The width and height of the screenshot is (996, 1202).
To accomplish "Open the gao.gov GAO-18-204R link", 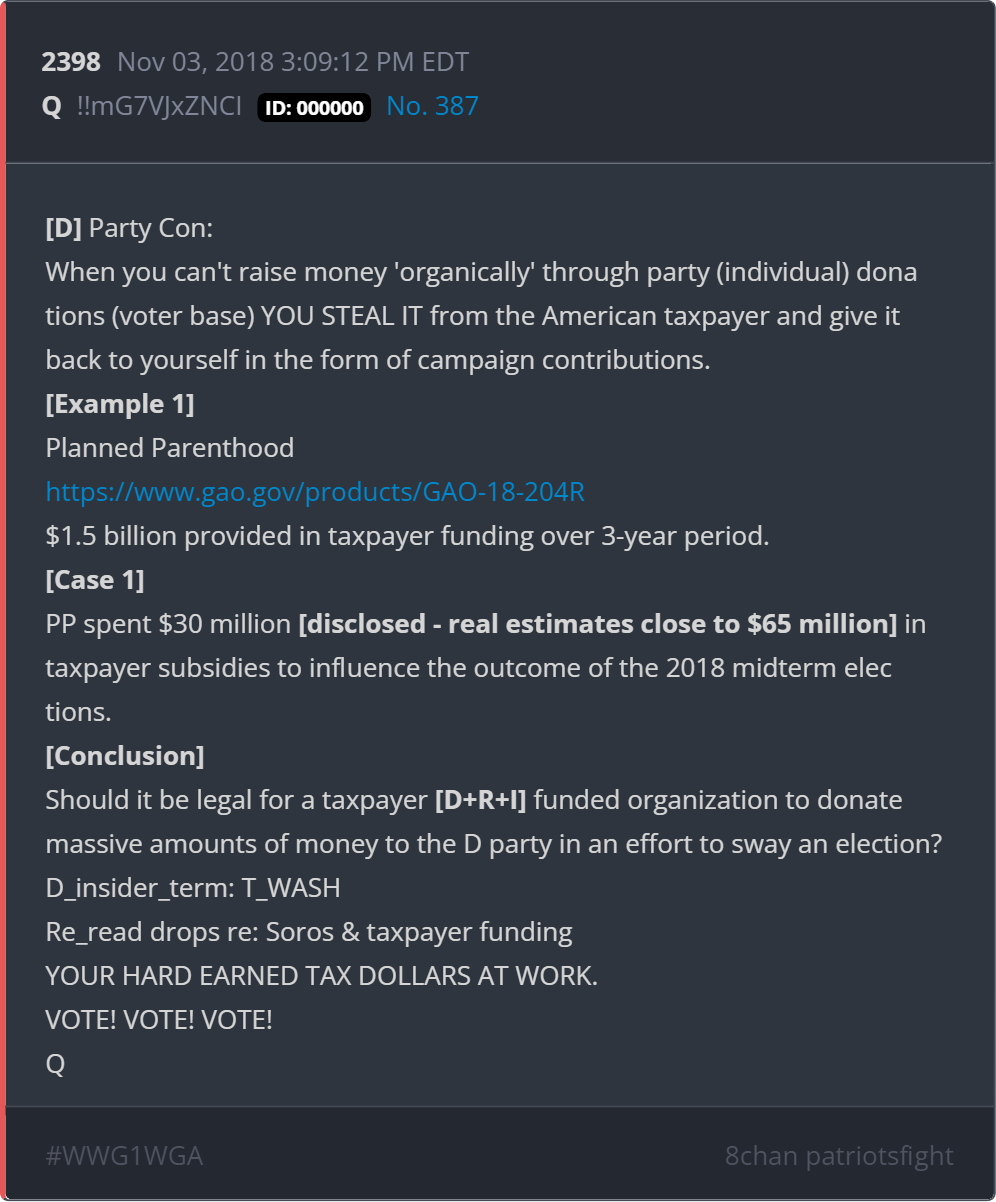I will pos(315,492).
